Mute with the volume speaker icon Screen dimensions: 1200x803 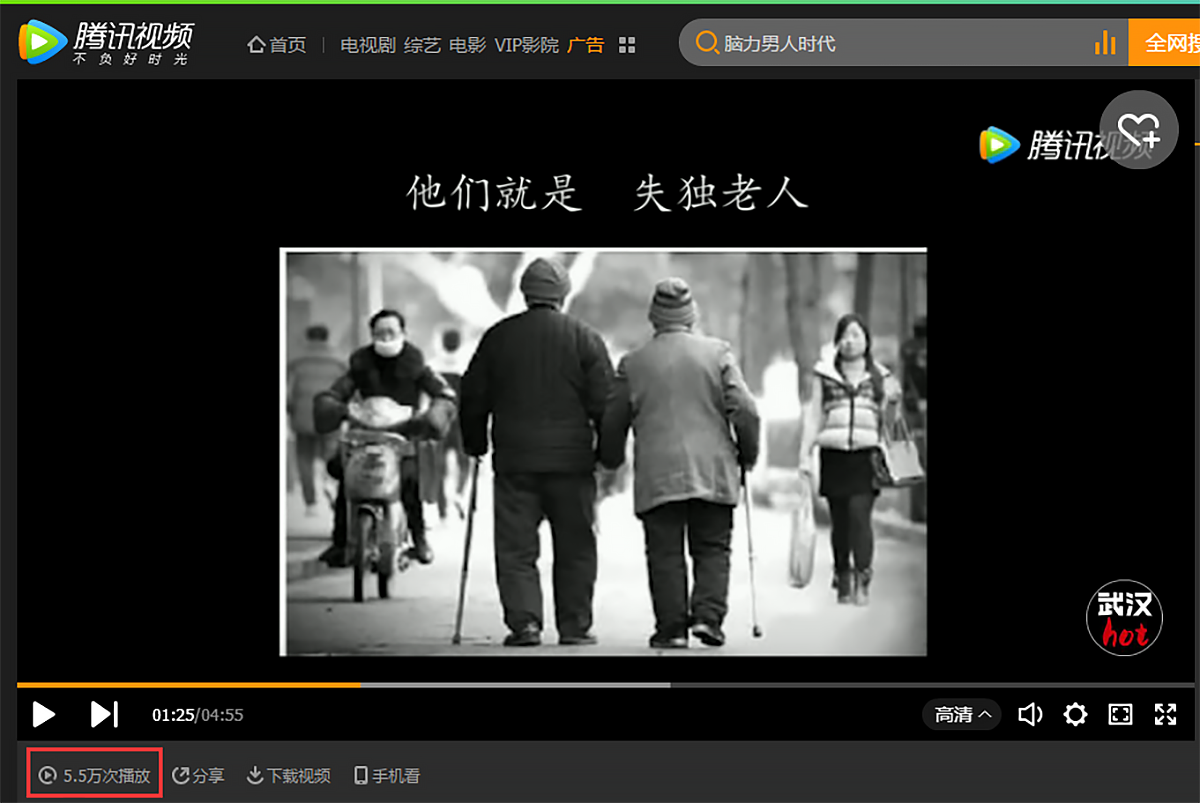click(1030, 714)
